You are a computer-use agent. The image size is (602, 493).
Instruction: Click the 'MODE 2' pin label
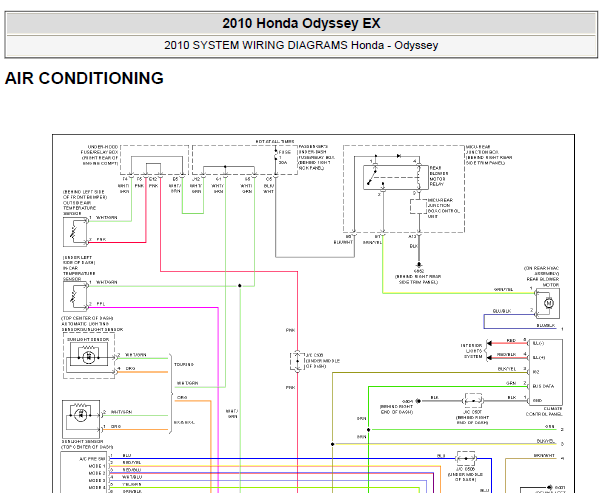click(97, 473)
